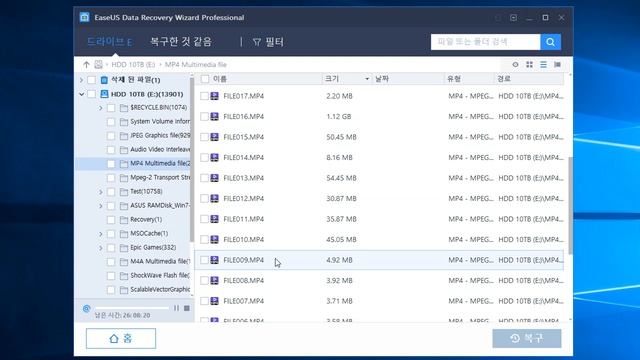Image resolution: width=640 pixels, height=360 pixels.
Task: Click the EaseUS app logo in title bar
Action: 84,17
